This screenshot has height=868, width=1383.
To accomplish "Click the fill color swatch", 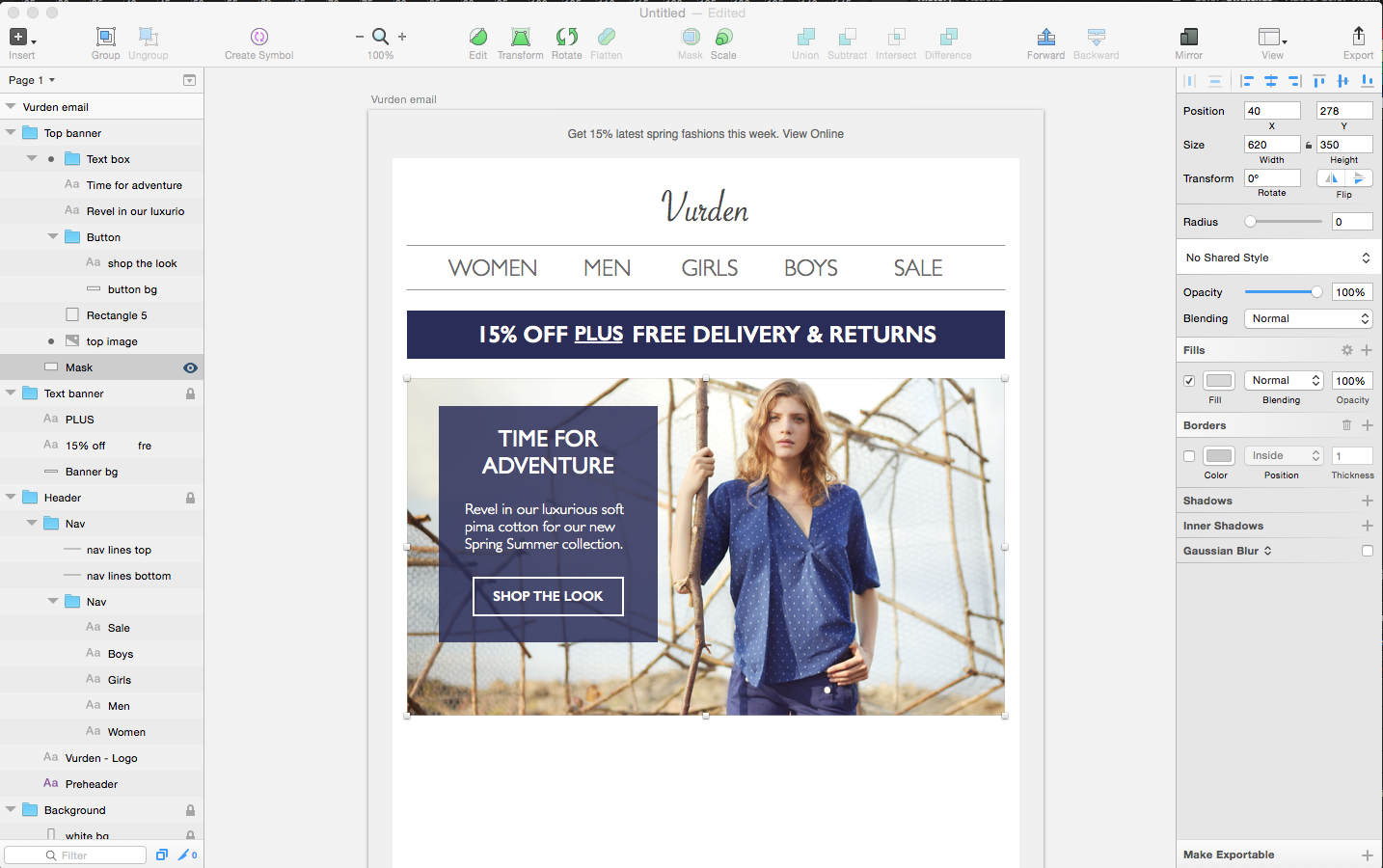I will point(1219,381).
